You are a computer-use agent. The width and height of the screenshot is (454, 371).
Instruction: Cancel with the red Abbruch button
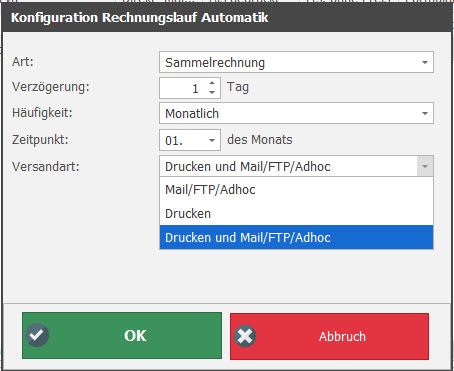329,336
